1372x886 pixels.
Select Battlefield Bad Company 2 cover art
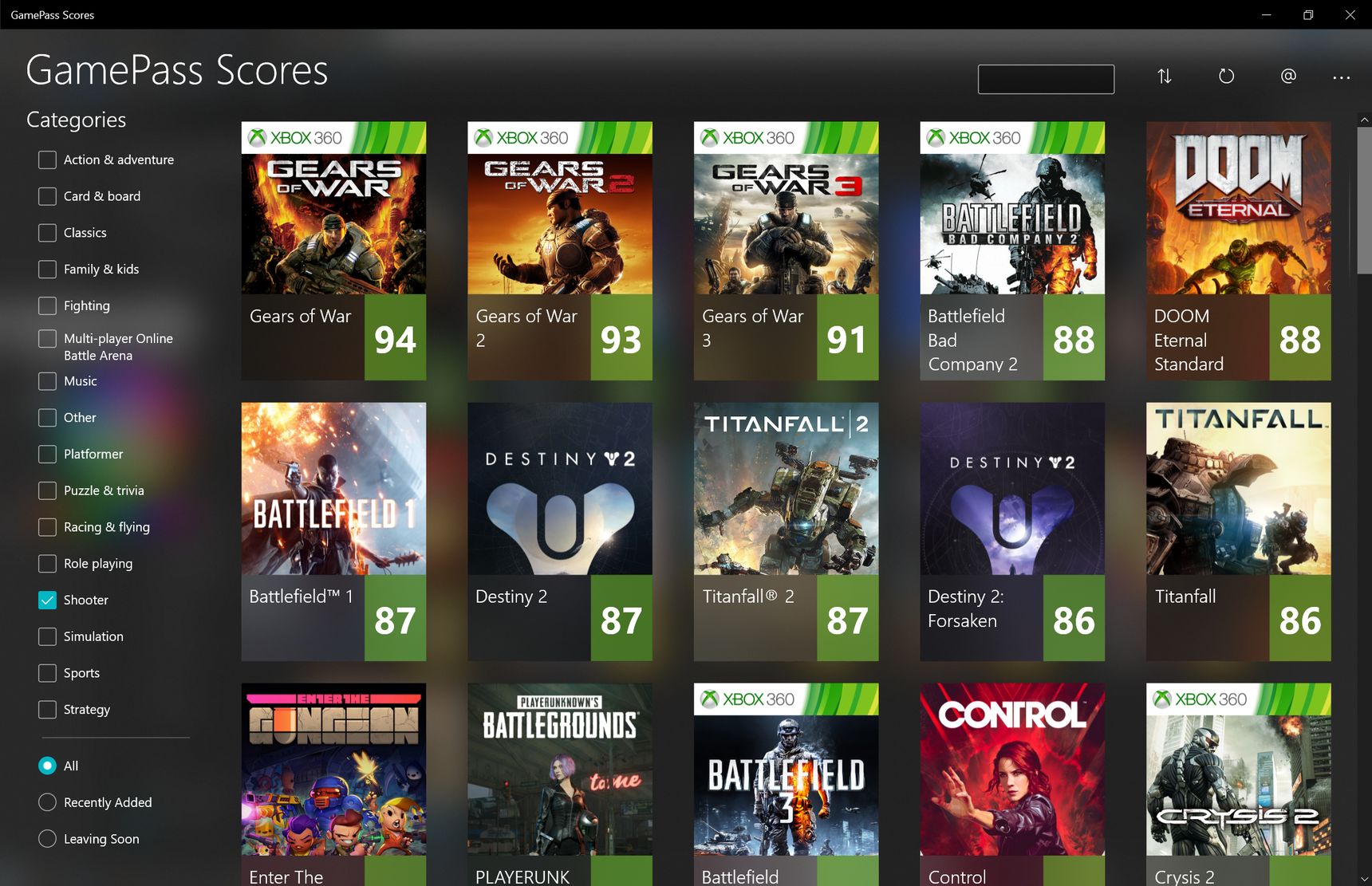1012,208
